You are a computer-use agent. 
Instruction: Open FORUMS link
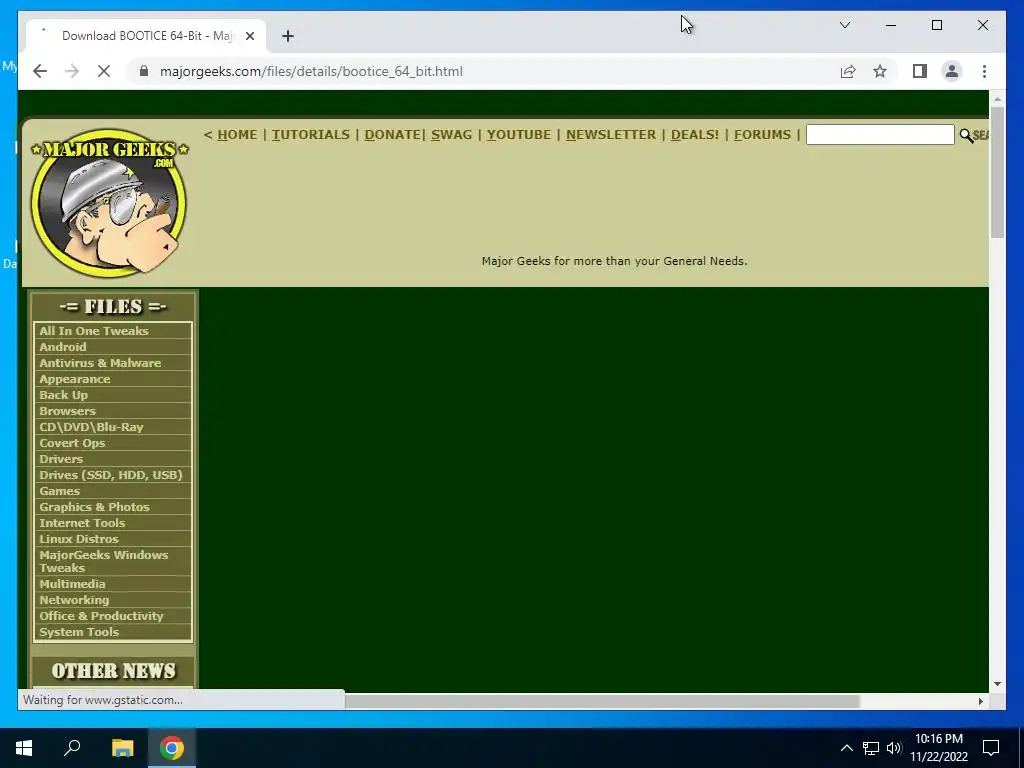pos(762,135)
